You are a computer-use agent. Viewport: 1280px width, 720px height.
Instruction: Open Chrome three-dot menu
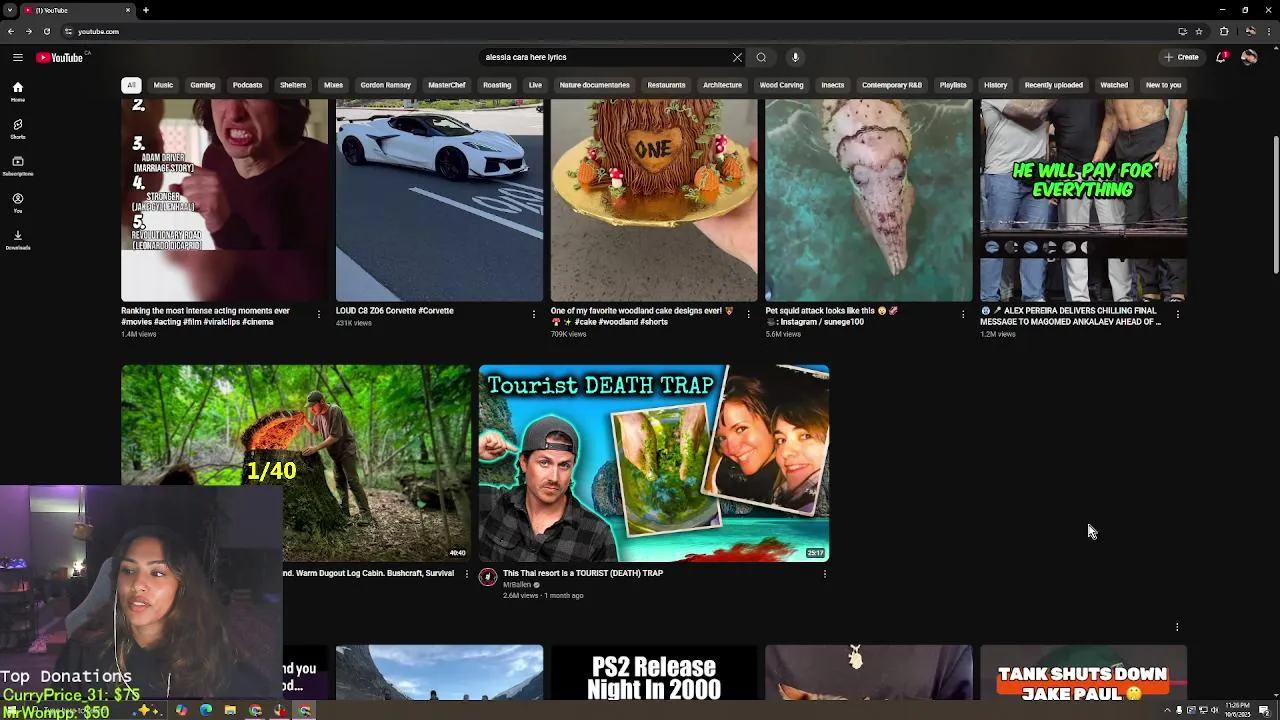tap(1267, 31)
